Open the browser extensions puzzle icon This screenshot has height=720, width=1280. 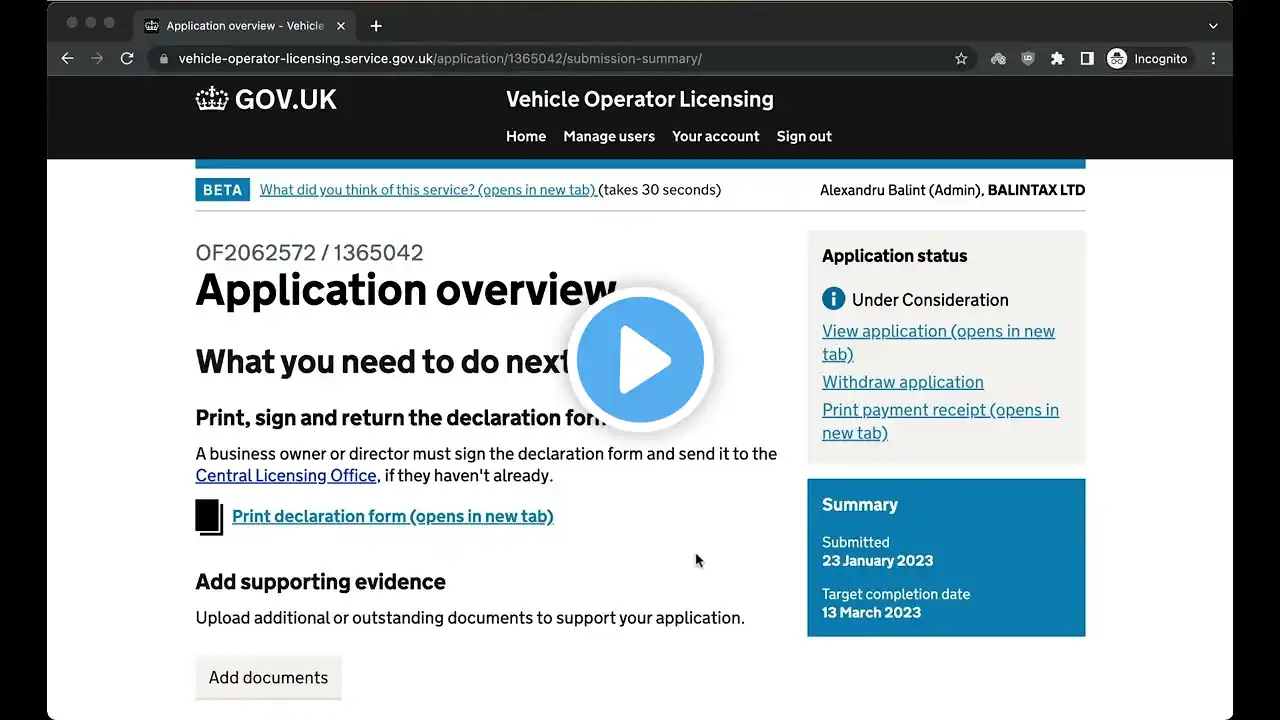pos(1057,59)
